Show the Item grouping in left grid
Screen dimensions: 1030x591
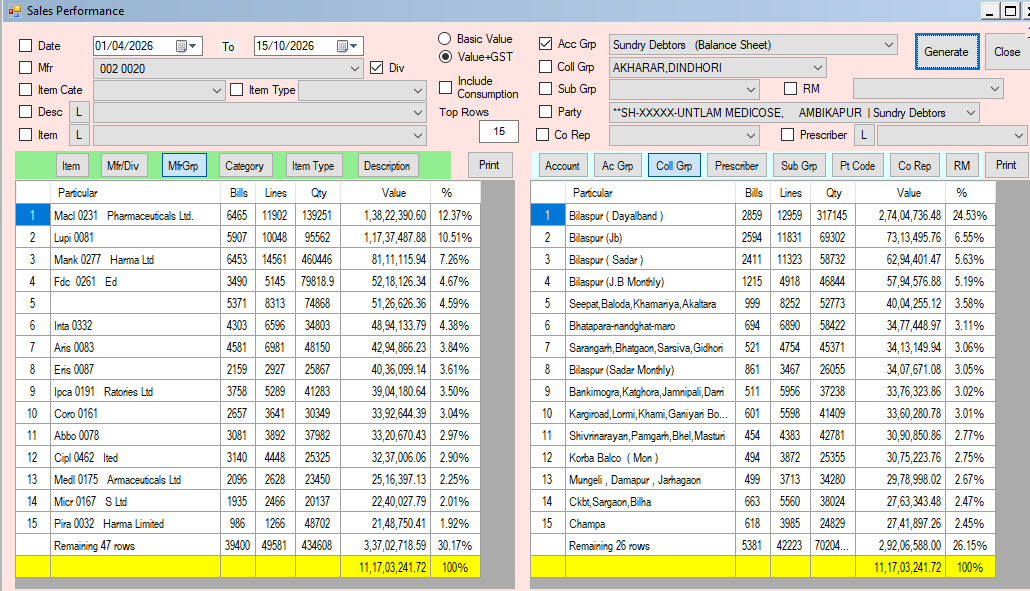pos(71,165)
